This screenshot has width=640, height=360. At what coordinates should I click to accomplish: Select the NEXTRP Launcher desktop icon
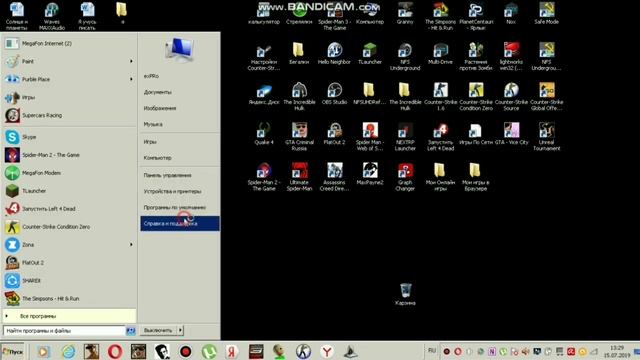[405, 136]
